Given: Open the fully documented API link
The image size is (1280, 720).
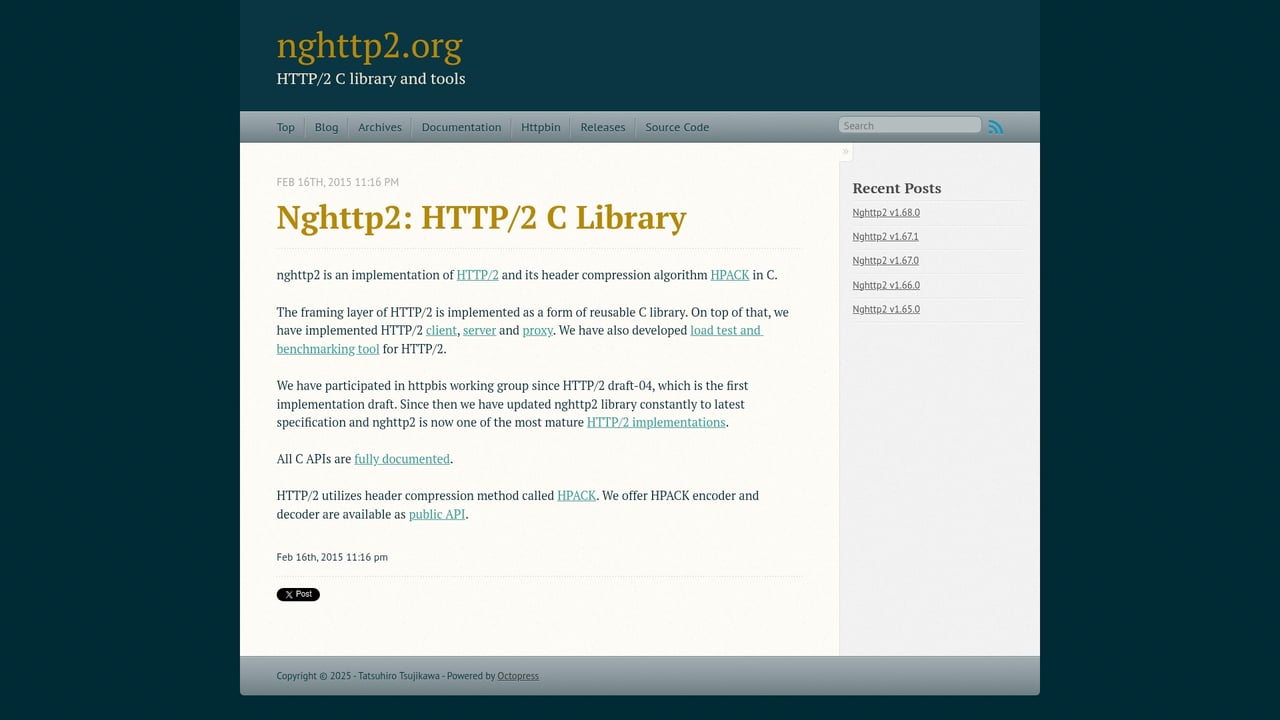Looking at the screenshot, I should [x=402, y=458].
